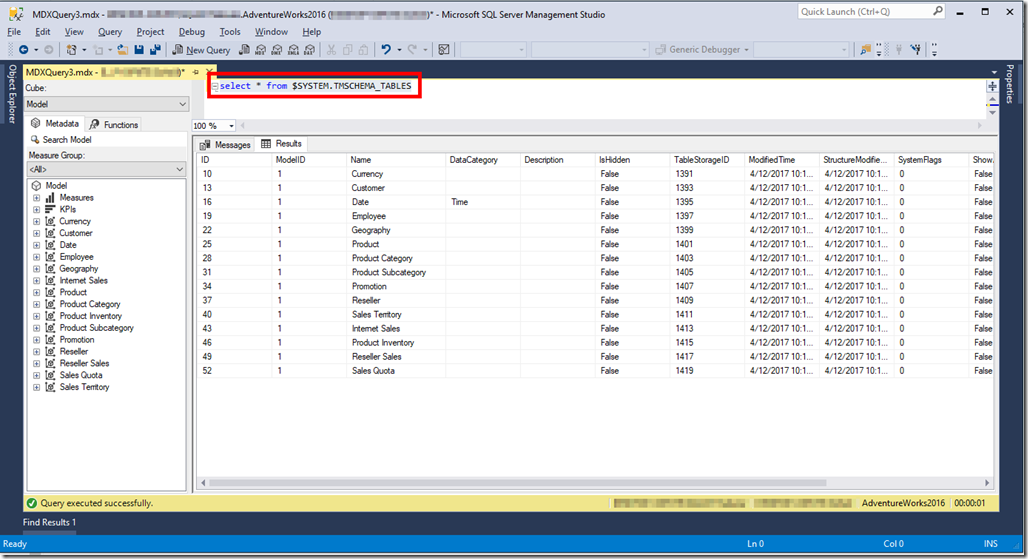This screenshot has height=559, width=1028.
Task: Open the Object Explorer side tab
Action: pyautogui.click(x=12, y=94)
